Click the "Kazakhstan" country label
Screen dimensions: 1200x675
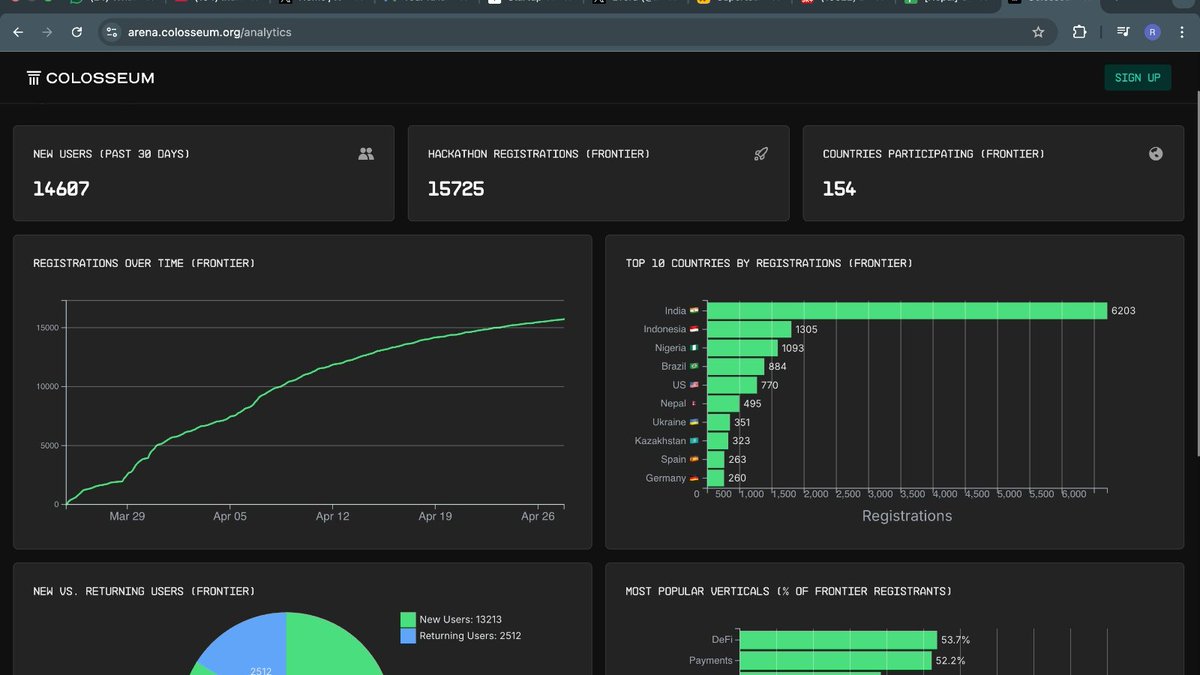660,441
